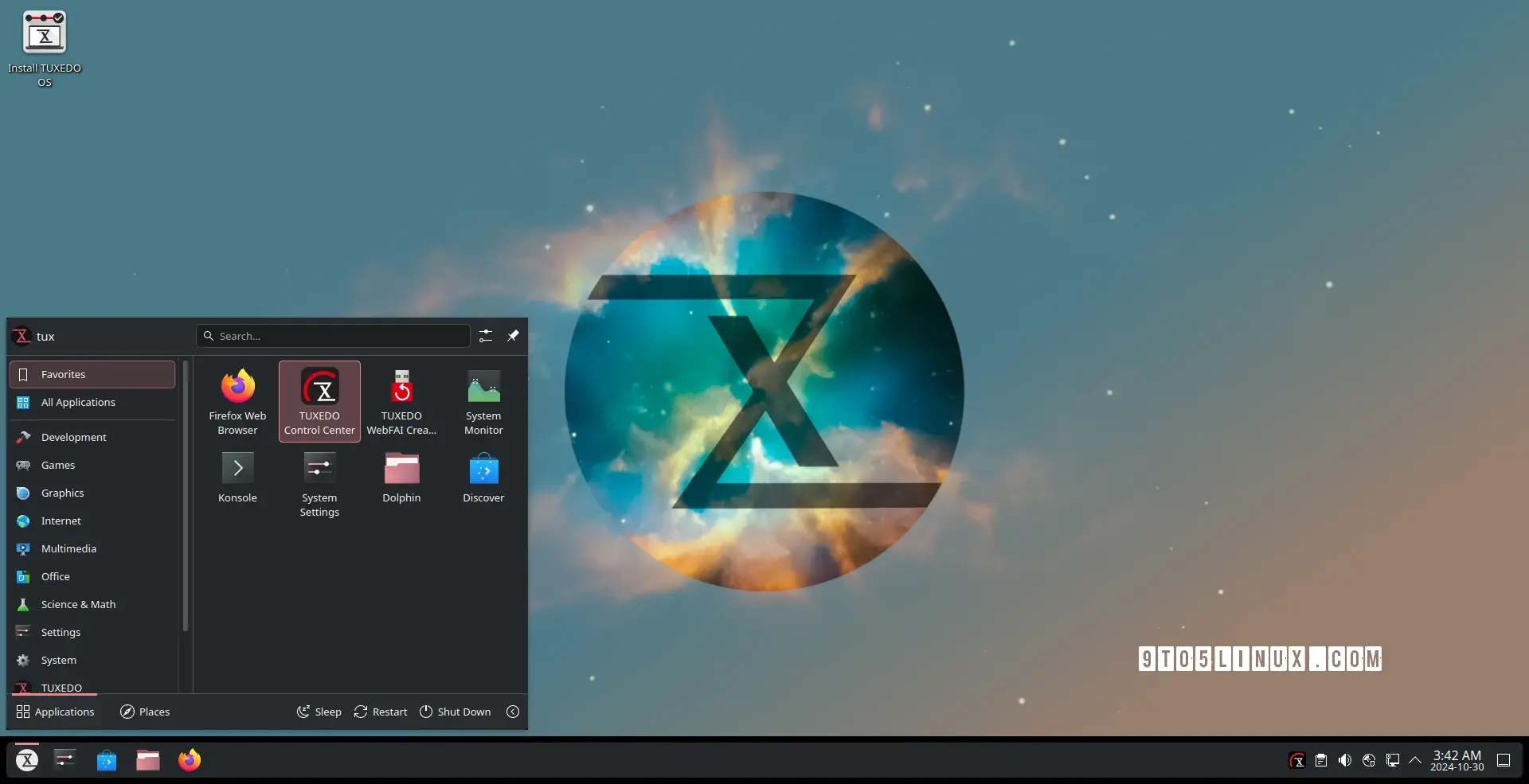Open the Games category
The image size is (1529, 784).
(x=92, y=465)
